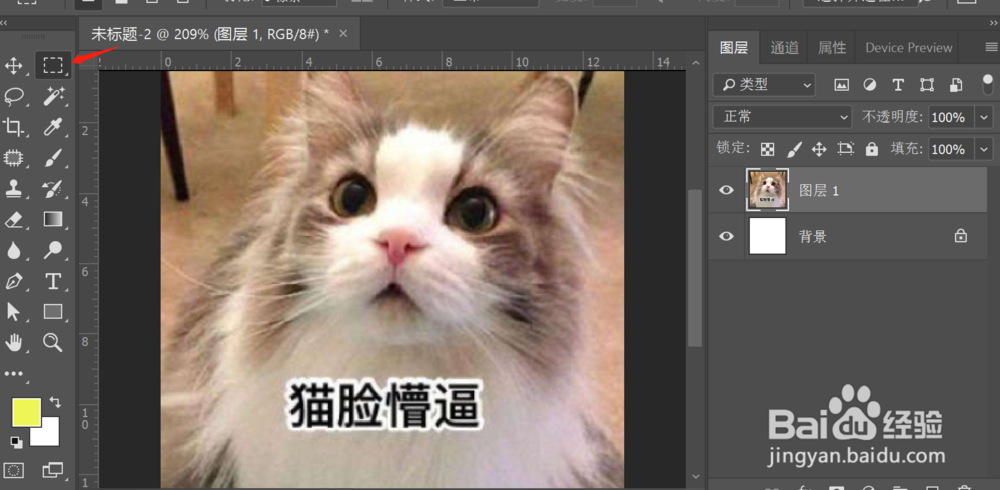Collapse the tools panel with double arrows

[4, 22]
